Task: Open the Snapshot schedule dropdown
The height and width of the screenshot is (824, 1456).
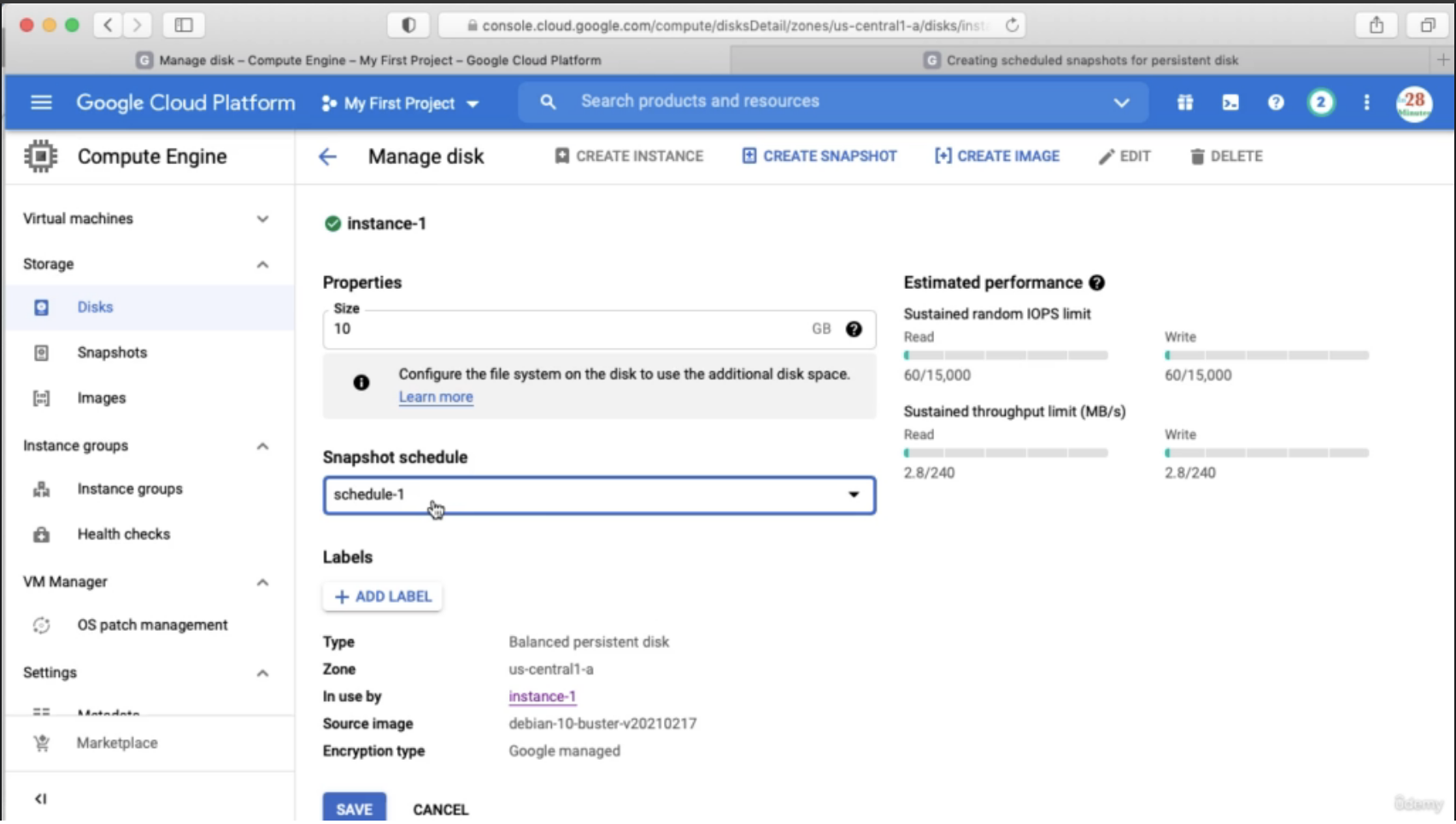Action: coord(599,495)
